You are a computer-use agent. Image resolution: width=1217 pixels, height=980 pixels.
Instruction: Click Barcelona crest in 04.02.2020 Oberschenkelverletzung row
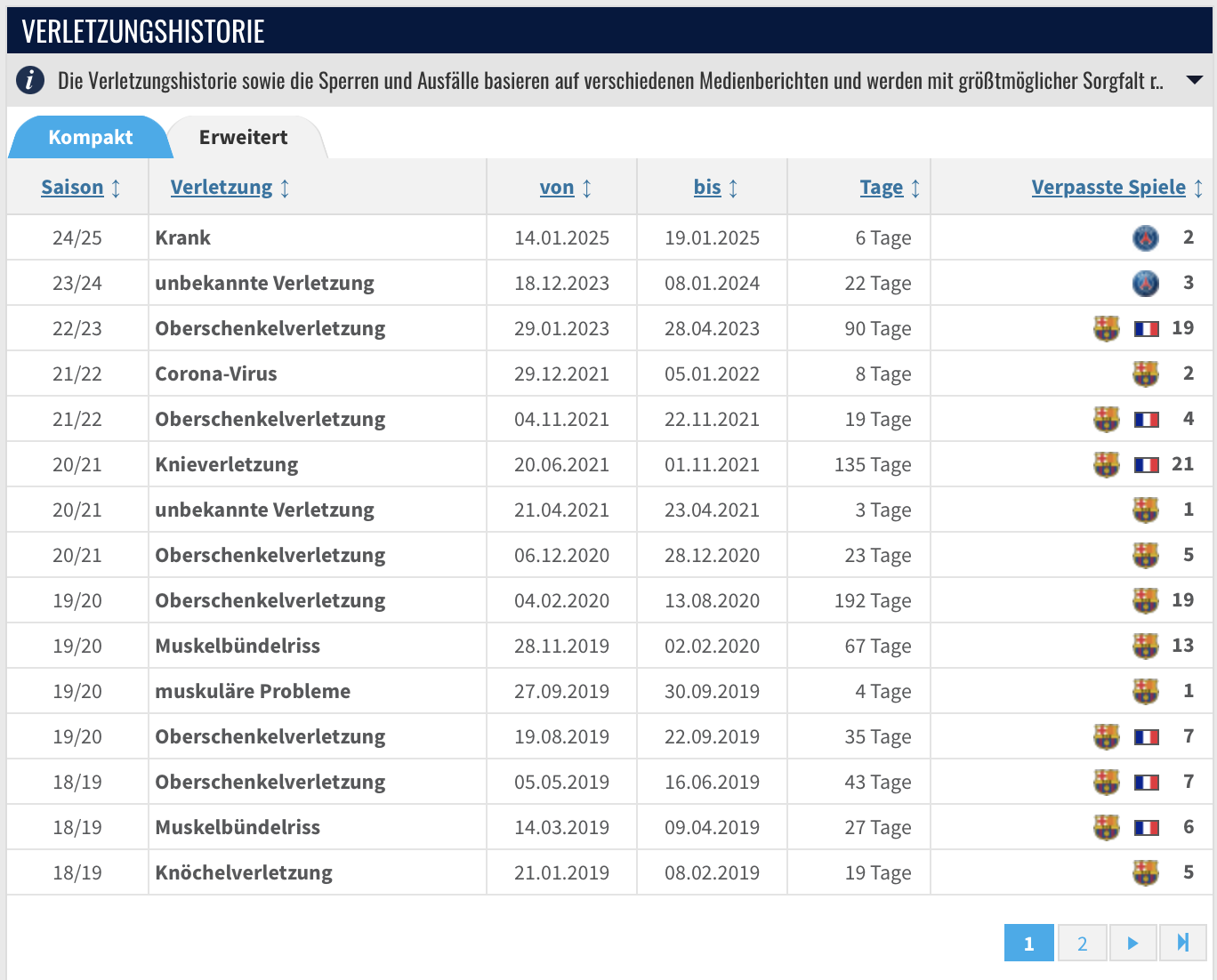pos(1146,600)
